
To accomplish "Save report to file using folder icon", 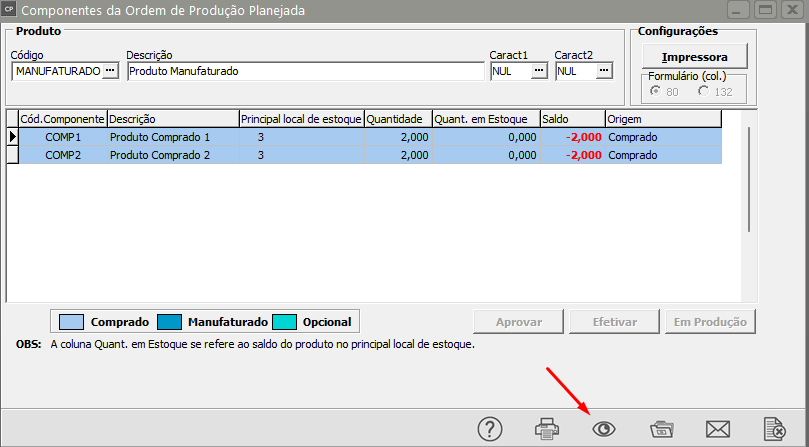I will tap(661, 429).
